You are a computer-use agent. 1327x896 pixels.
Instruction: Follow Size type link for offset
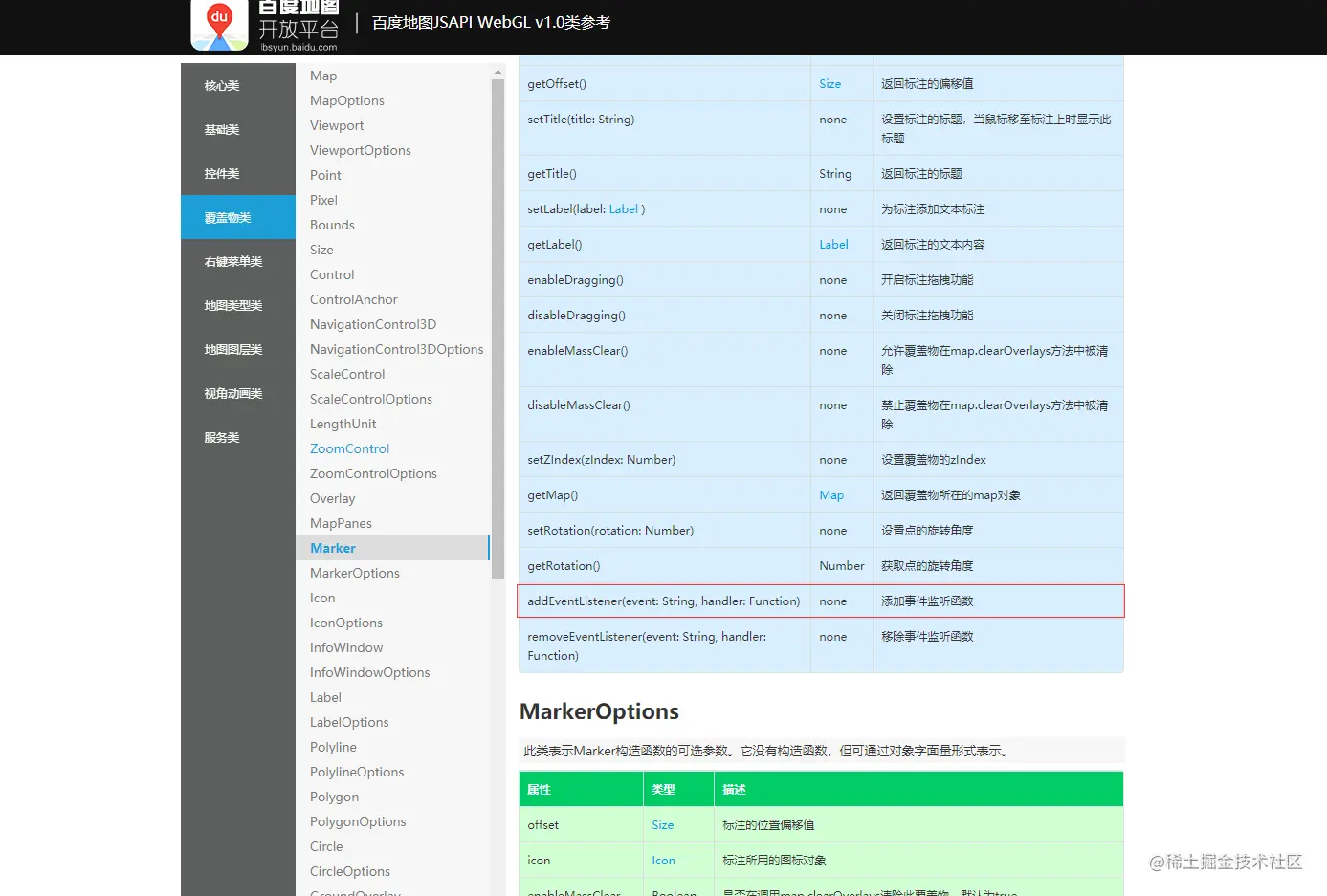pos(662,825)
